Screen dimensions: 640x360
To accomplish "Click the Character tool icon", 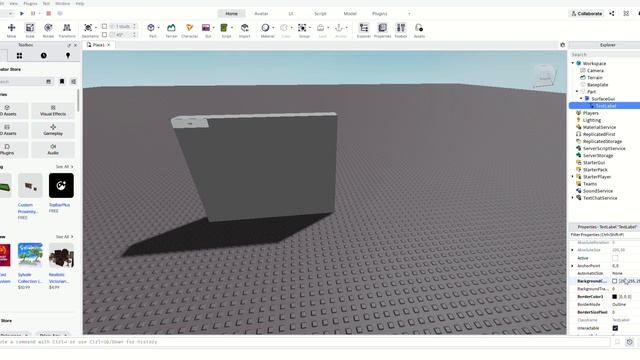I will pos(189,30).
